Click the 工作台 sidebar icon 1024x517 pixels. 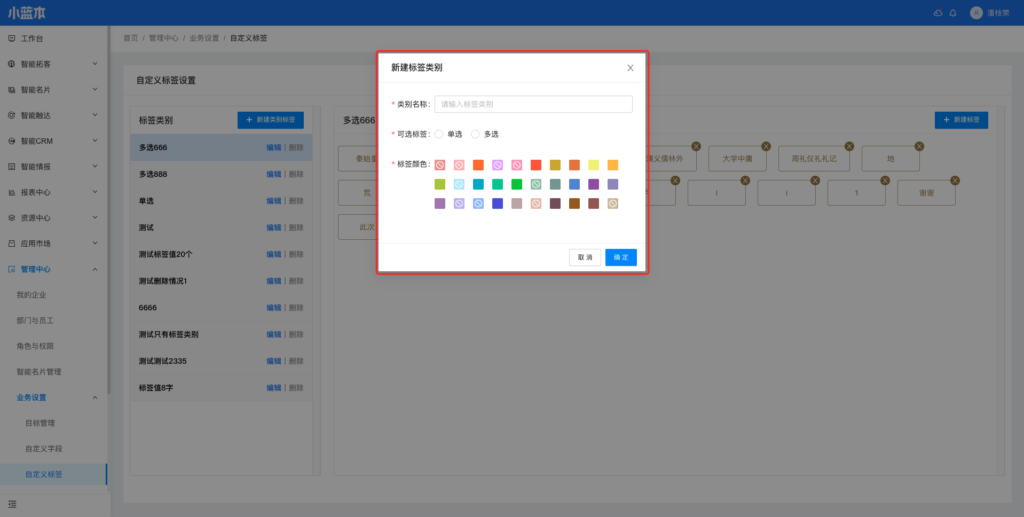pos(12,39)
